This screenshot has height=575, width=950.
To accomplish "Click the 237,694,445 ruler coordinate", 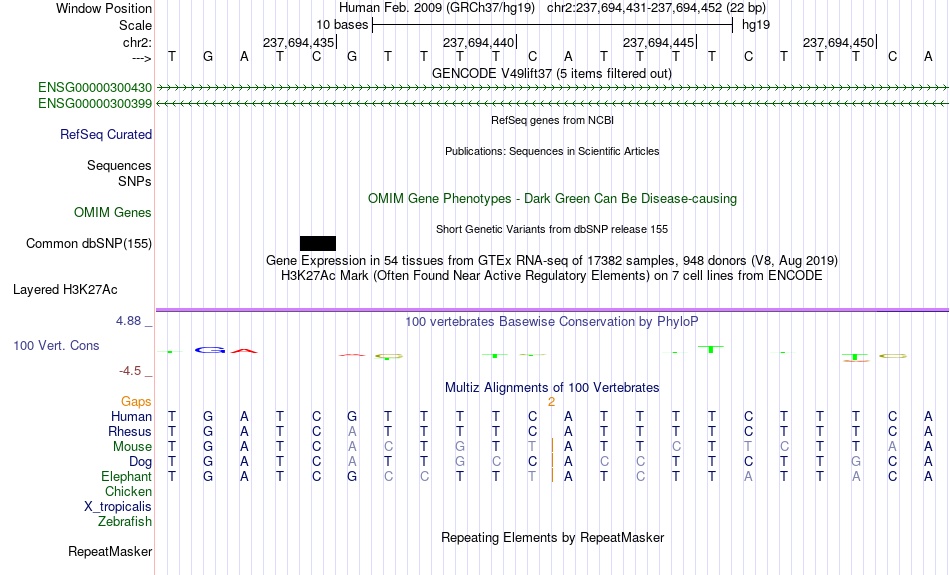I will (658, 42).
